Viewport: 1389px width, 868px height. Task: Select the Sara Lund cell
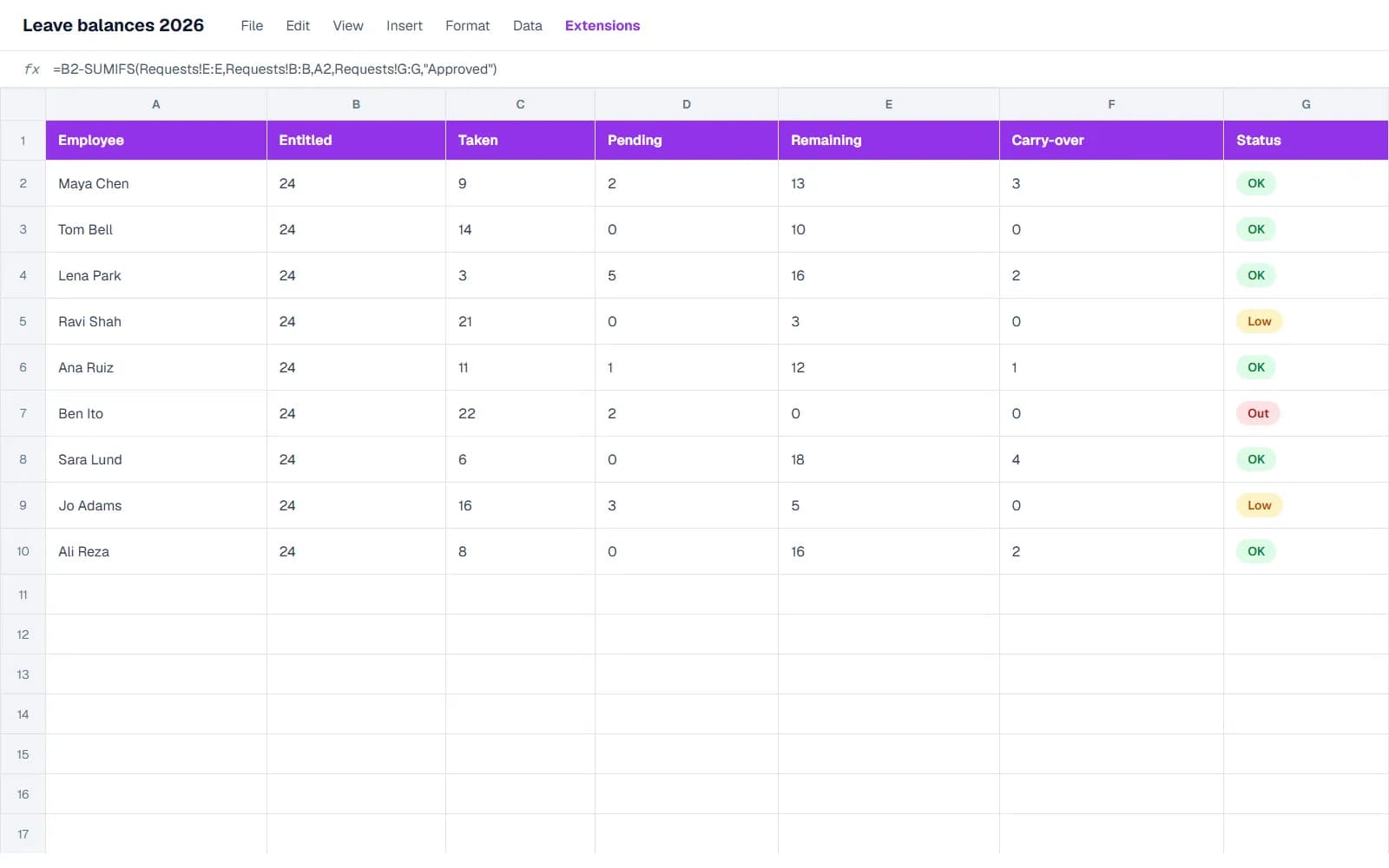click(x=156, y=459)
